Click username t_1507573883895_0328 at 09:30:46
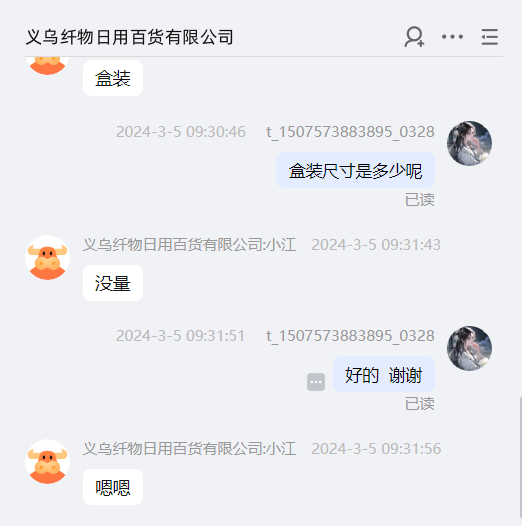The image size is (522, 526). click(x=350, y=132)
